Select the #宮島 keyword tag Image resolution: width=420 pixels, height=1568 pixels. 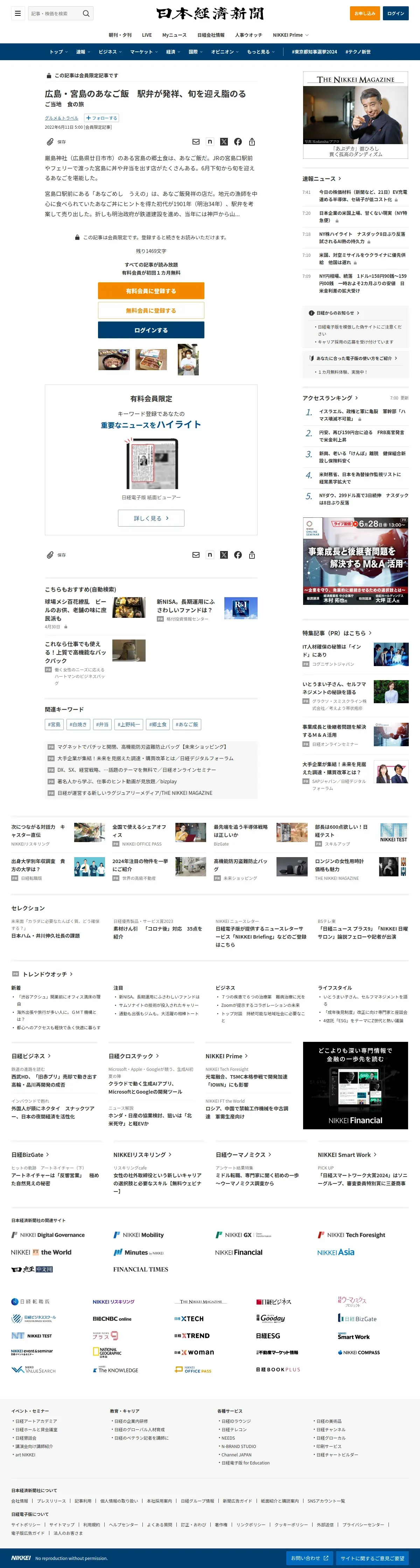[54, 724]
